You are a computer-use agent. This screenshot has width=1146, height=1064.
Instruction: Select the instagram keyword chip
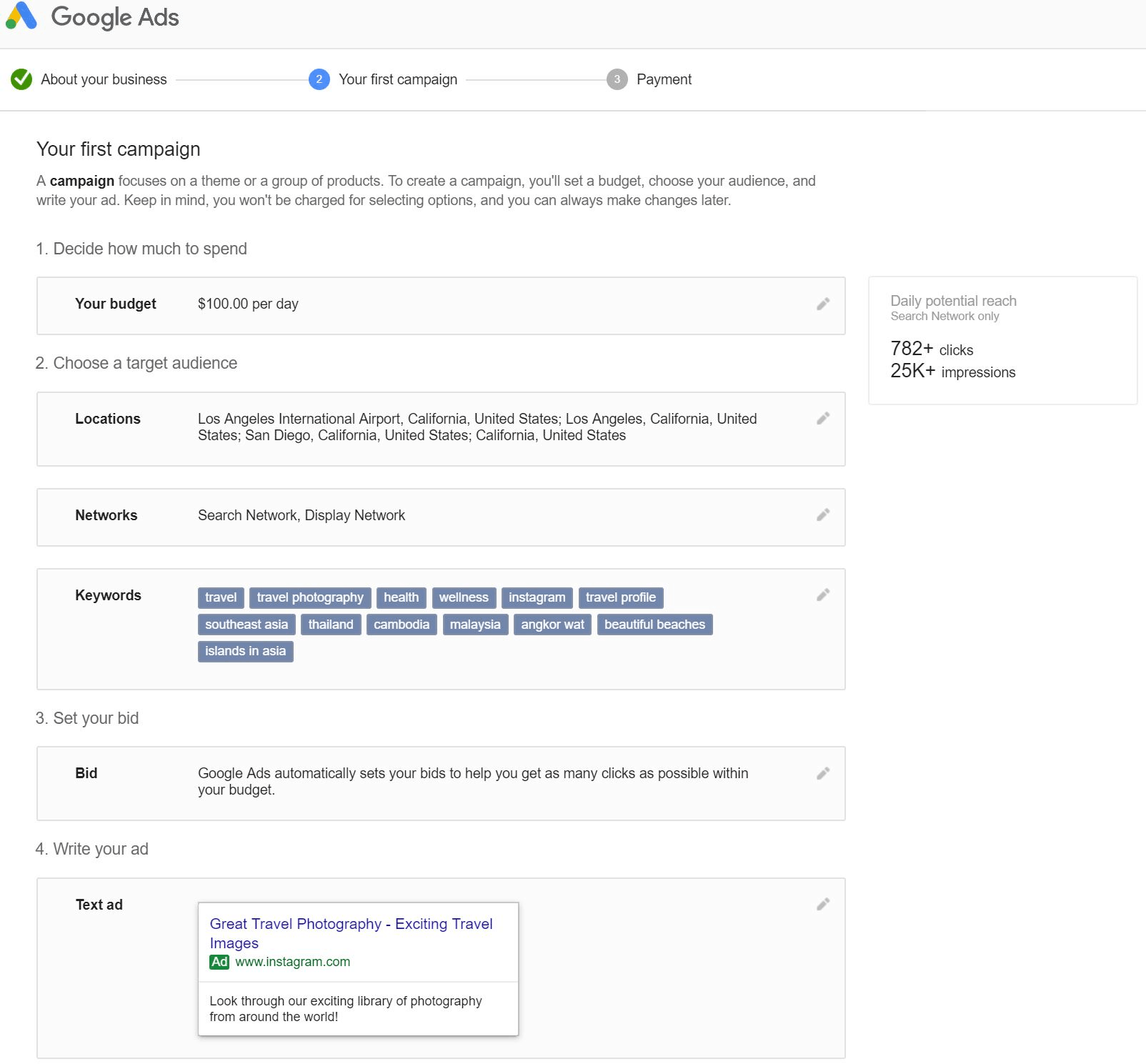click(537, 597)
